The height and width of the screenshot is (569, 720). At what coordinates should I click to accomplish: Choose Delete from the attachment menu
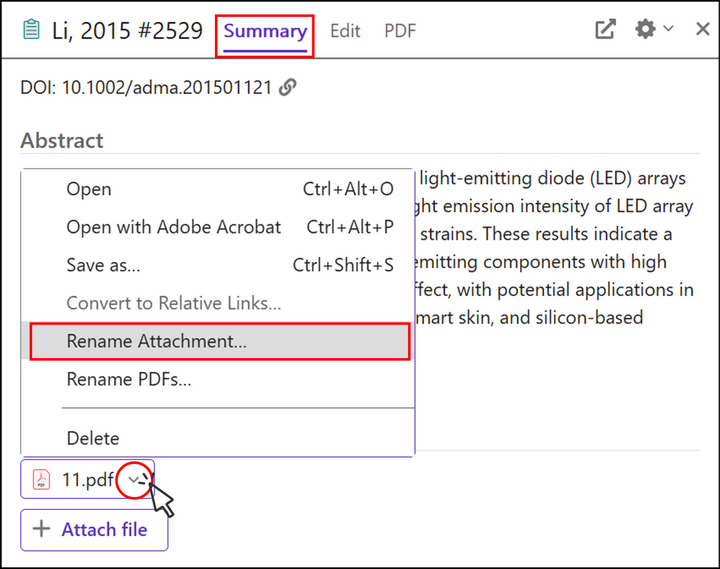pos(92,438)
